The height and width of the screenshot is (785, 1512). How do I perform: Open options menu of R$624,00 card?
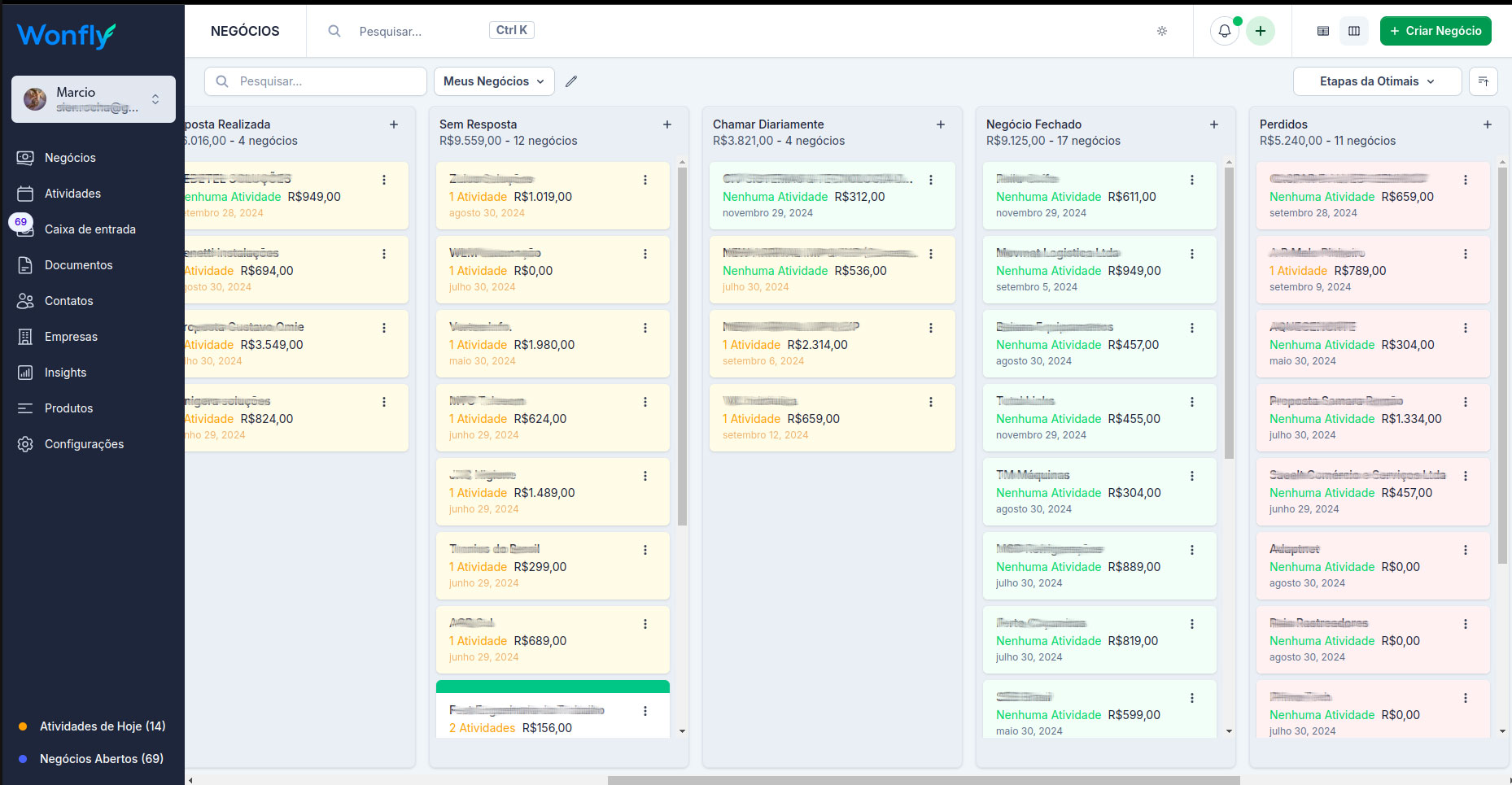coord(645,402)
